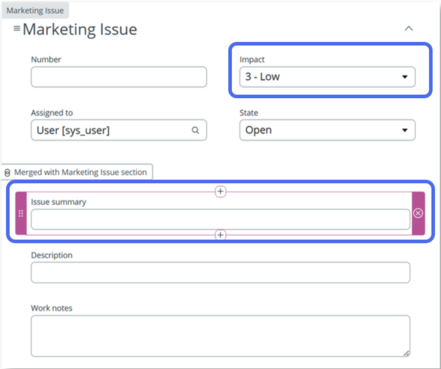Click the Work notes text area
Image resolution: width=441 pixels, height=369 pixels.
click(x=220, y=336)
